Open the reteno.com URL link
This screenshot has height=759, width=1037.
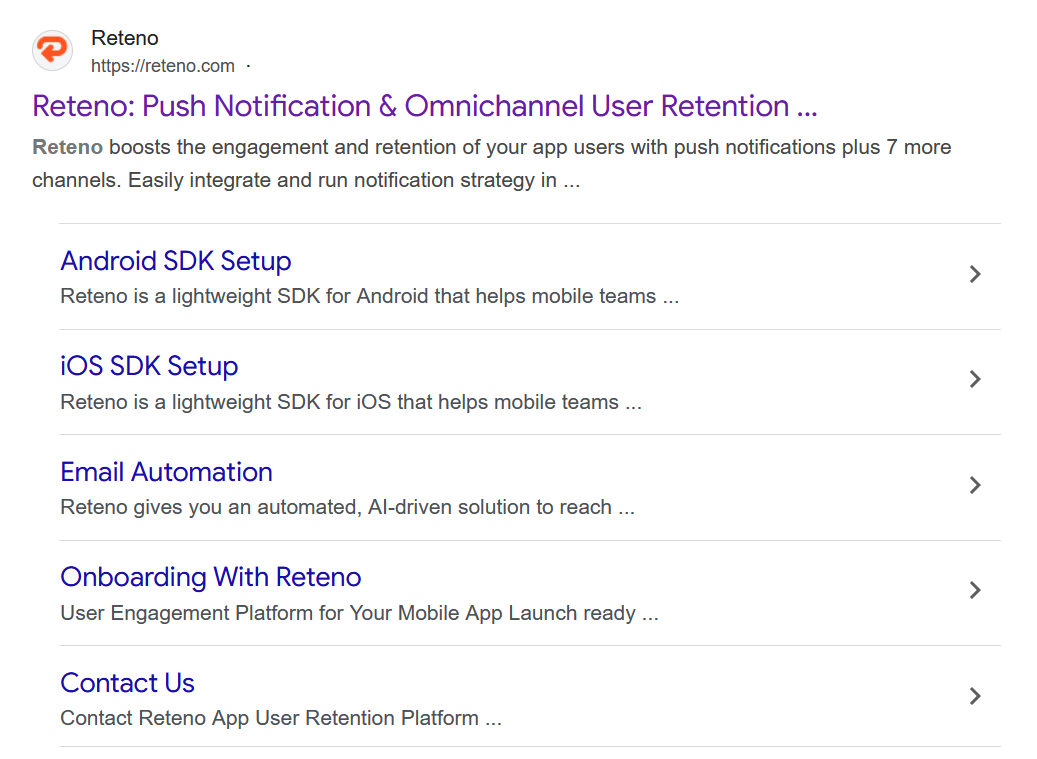point(164,65)
